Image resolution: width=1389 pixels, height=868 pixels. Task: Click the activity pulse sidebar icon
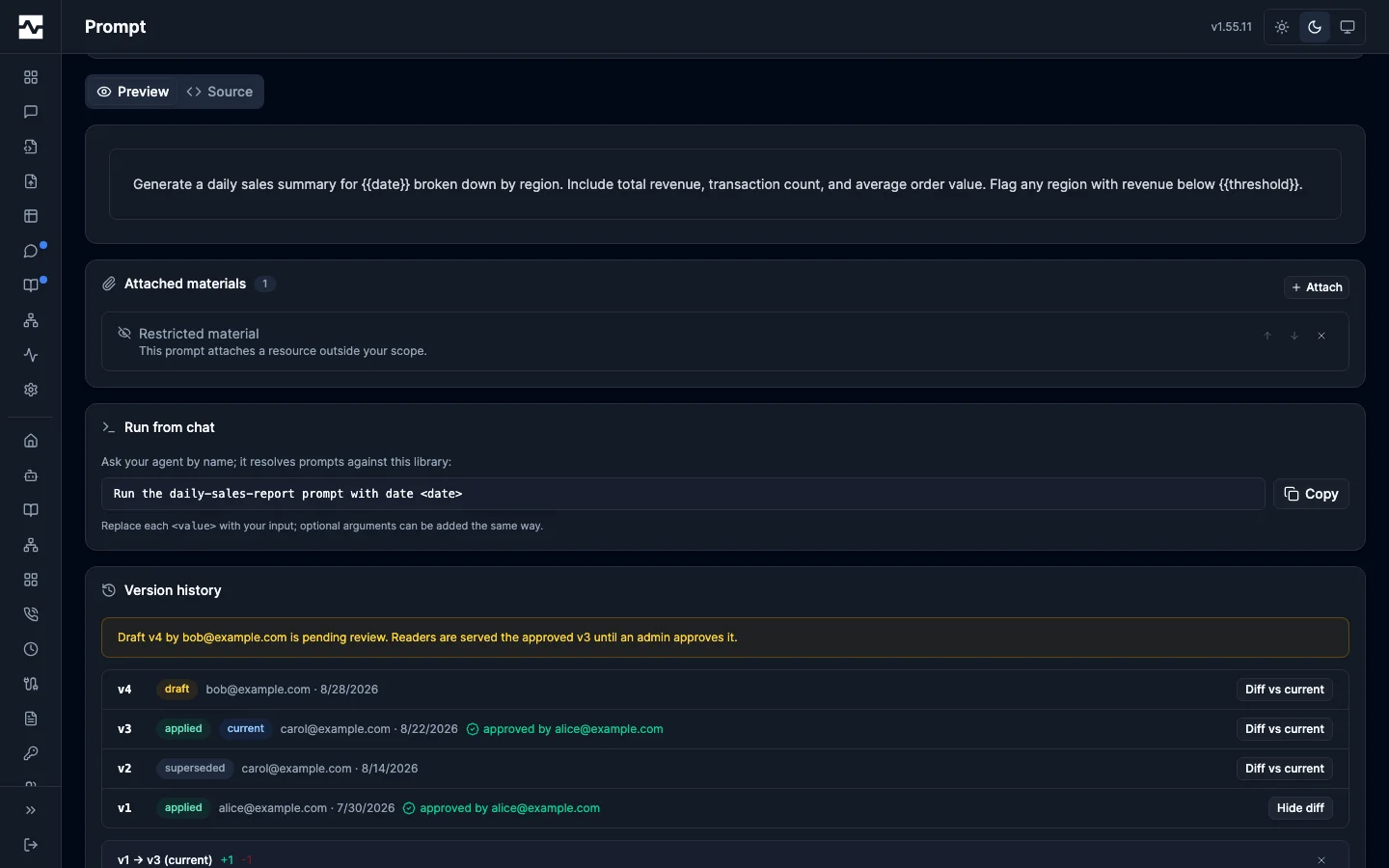pyautogui.click(x=31, y=355)
